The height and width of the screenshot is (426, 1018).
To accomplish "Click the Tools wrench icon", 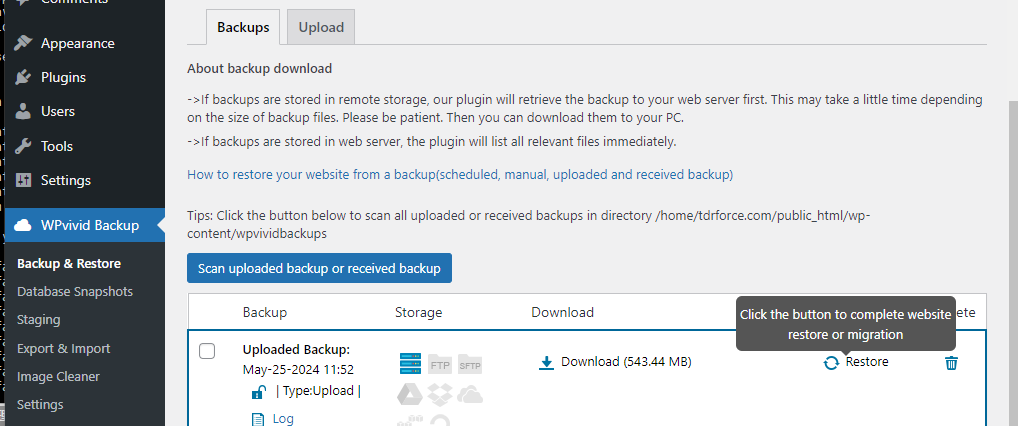I will [24, 146].
